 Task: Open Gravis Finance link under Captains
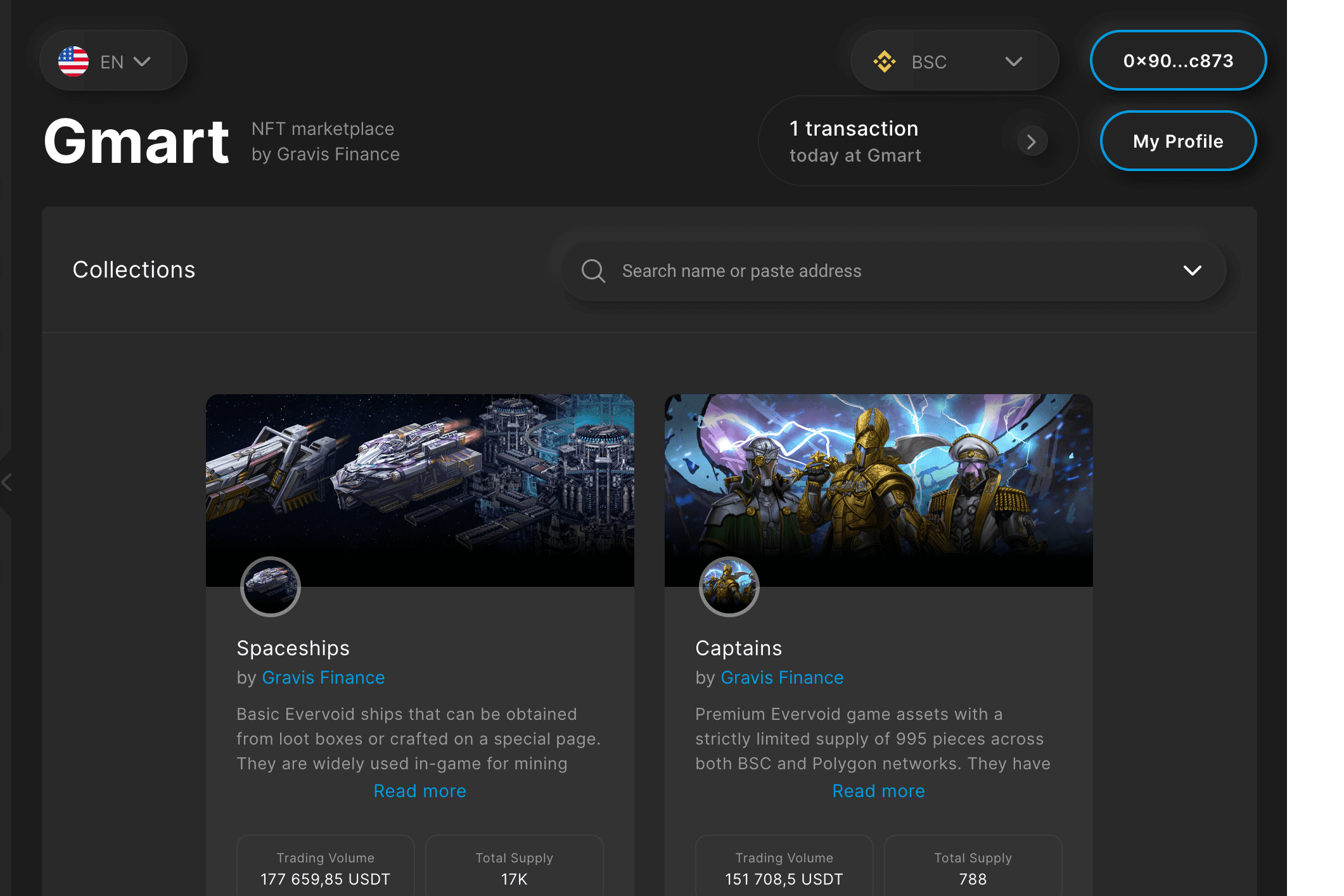782,677
